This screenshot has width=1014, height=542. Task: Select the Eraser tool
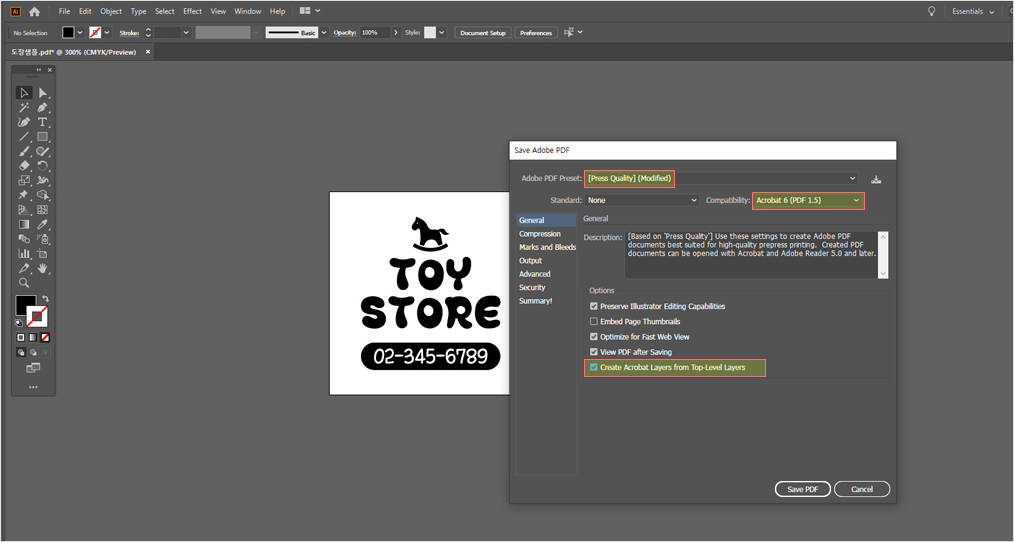click(24, 166)
